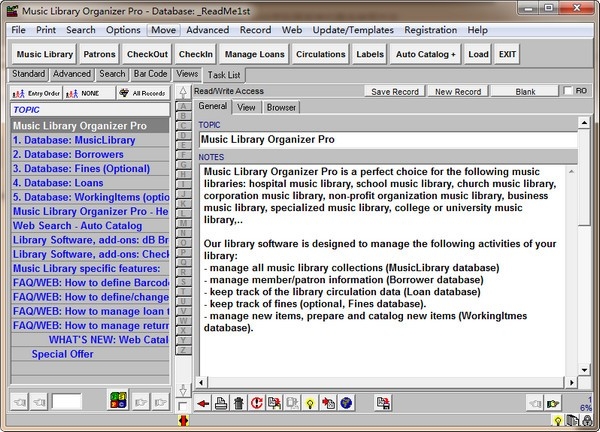Click the globe web icon in bottom toolbar
Viewport: 600px width, 432px height.
coord(346,403)
